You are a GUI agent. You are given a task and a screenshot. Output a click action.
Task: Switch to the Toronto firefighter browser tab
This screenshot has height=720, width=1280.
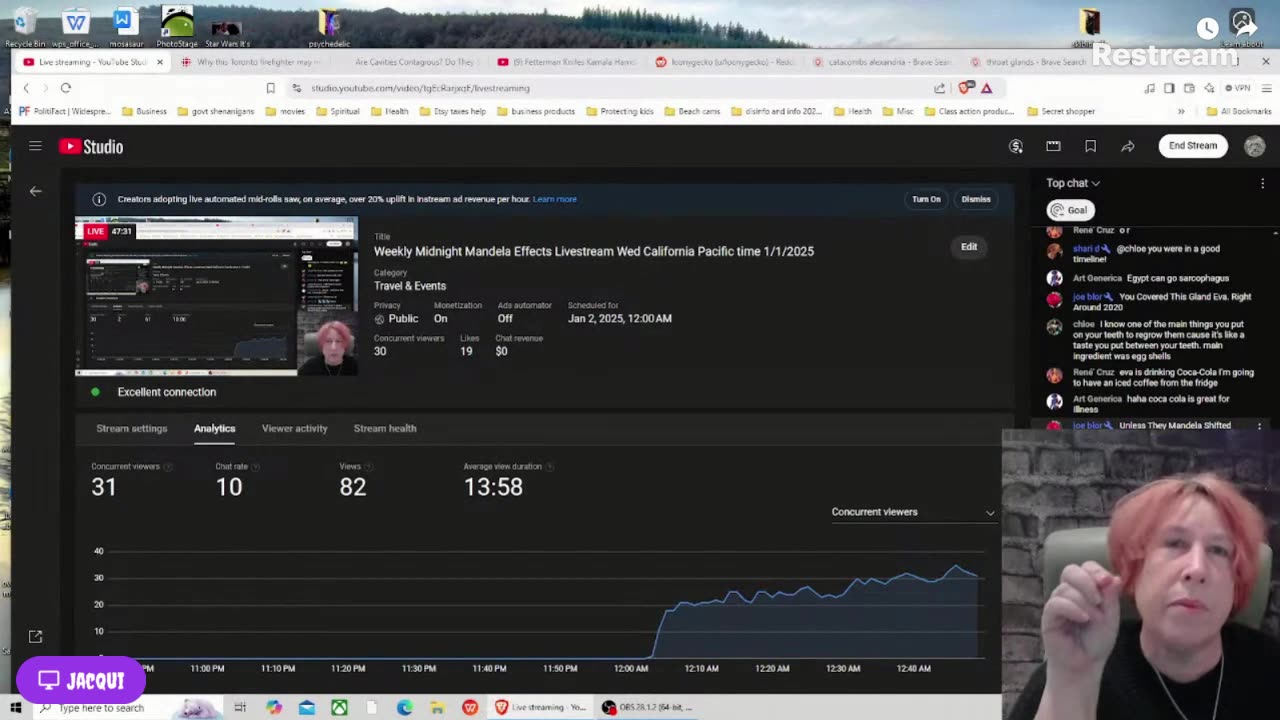[250, 62]
